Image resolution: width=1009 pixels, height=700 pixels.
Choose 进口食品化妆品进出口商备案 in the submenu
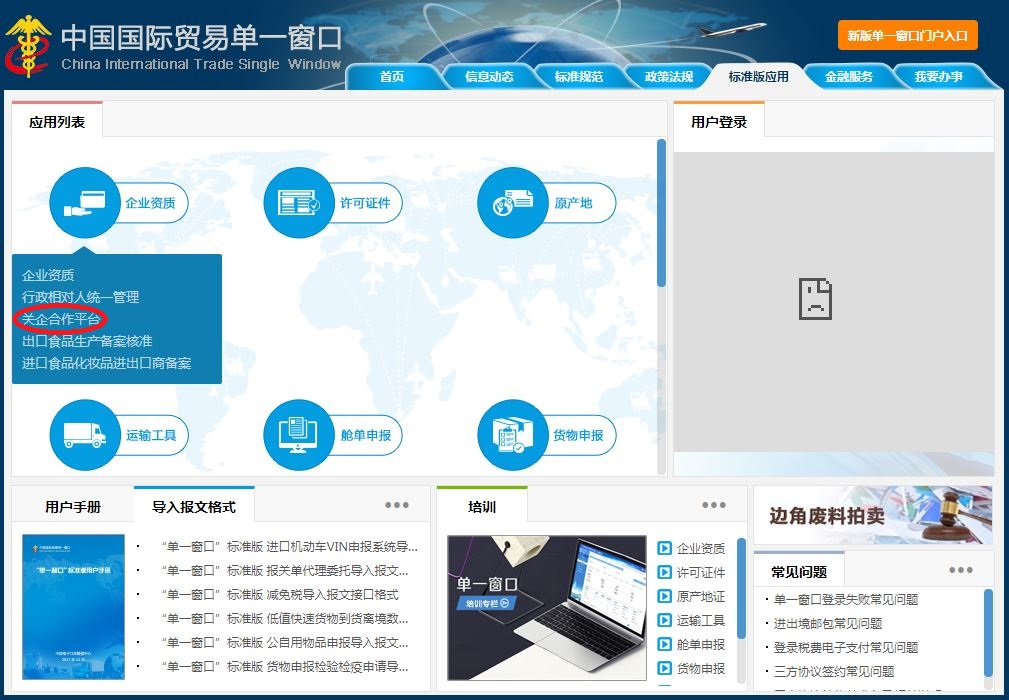tap(107, 363)
